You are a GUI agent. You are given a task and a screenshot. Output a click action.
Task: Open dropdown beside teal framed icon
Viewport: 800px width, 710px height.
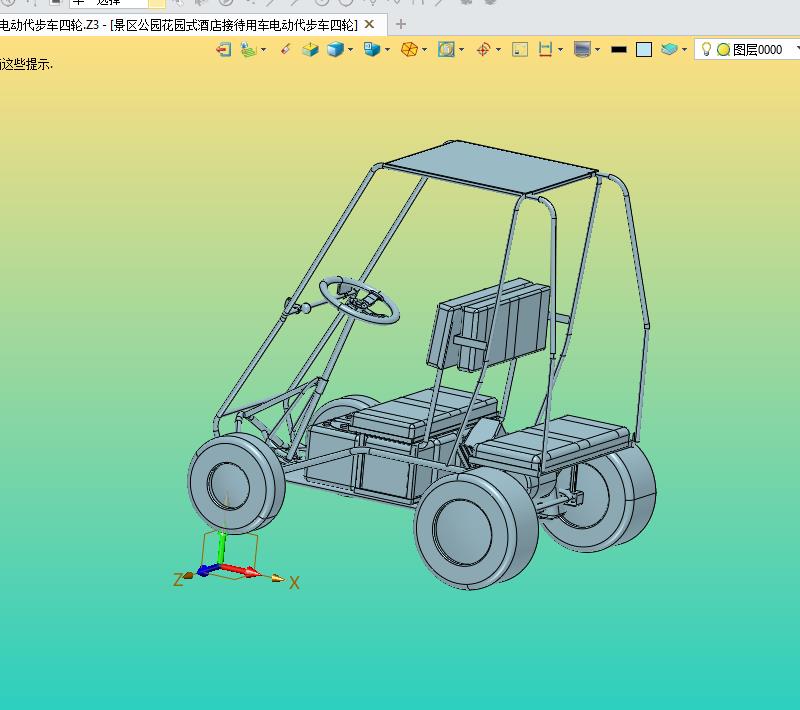coord(462,49)
